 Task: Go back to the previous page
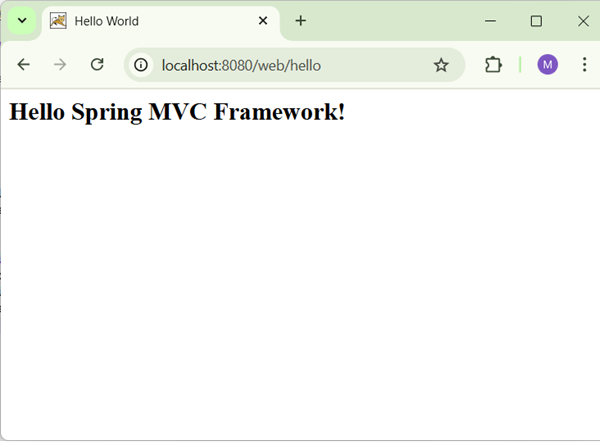click(x=24, y=65)
